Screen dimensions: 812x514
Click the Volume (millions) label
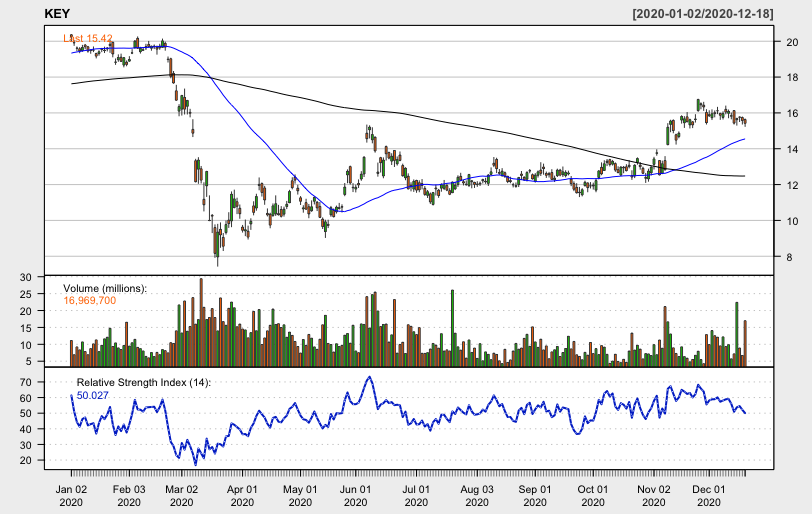pos(105,288)
